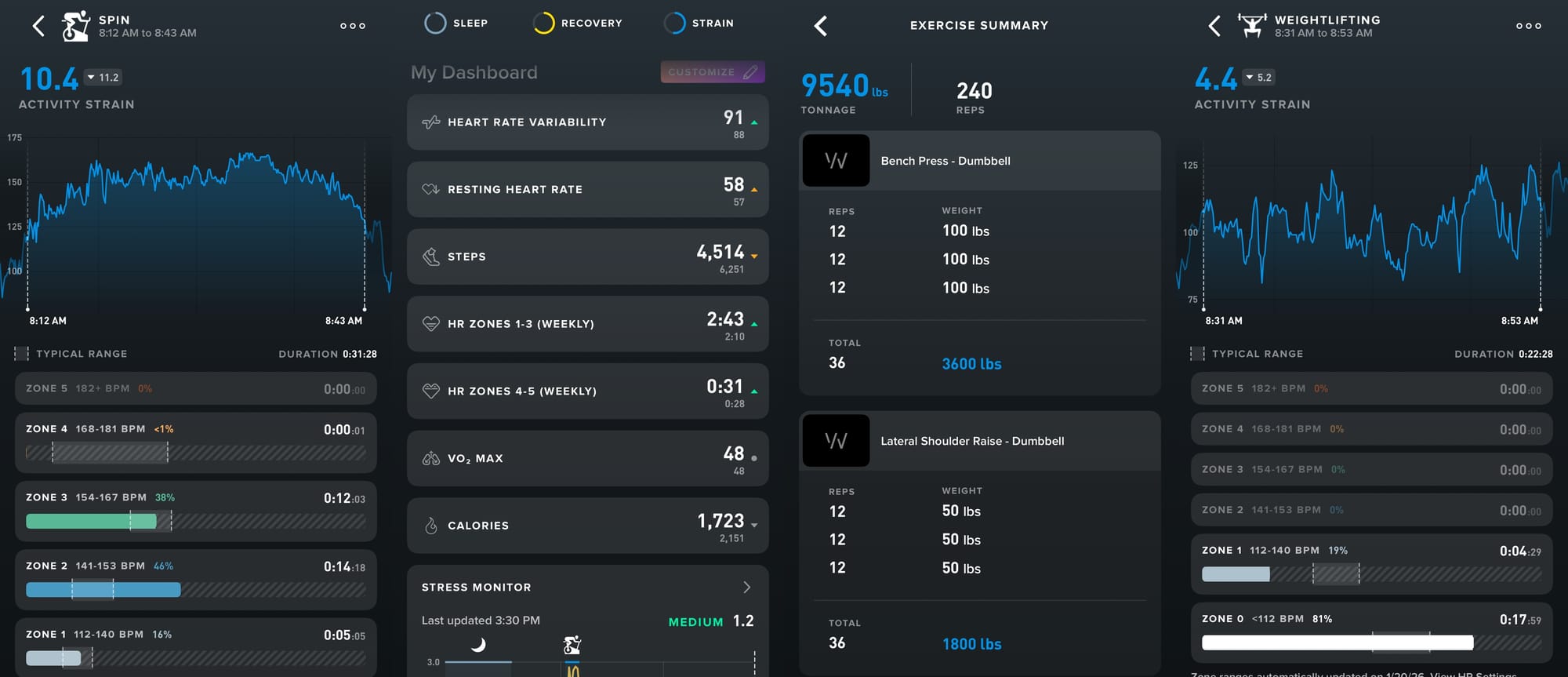The image size is (1568, 677).
Task: Tap the back arrow on Spin screen
Action: 38,26
